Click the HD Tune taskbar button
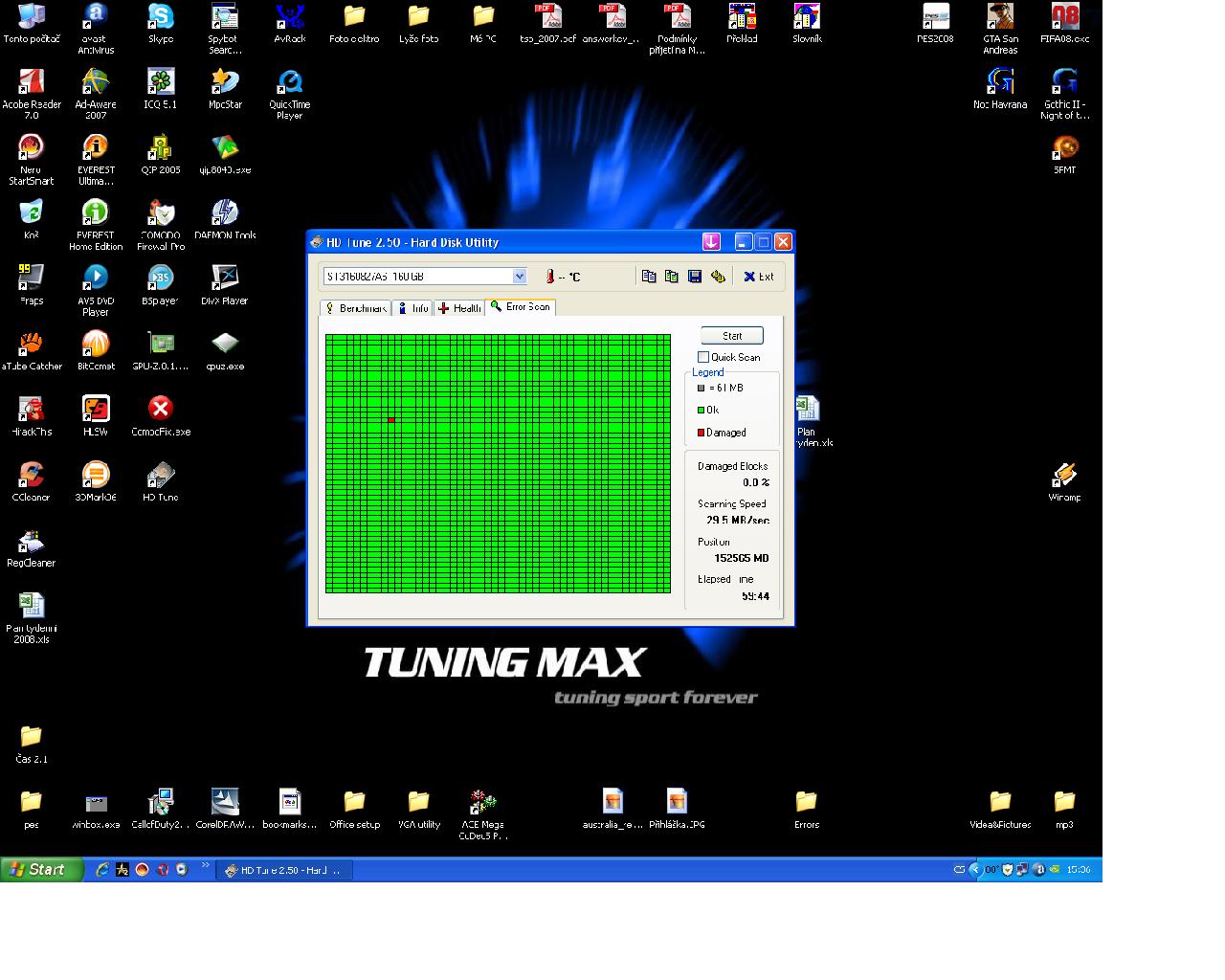 point(284,870)
